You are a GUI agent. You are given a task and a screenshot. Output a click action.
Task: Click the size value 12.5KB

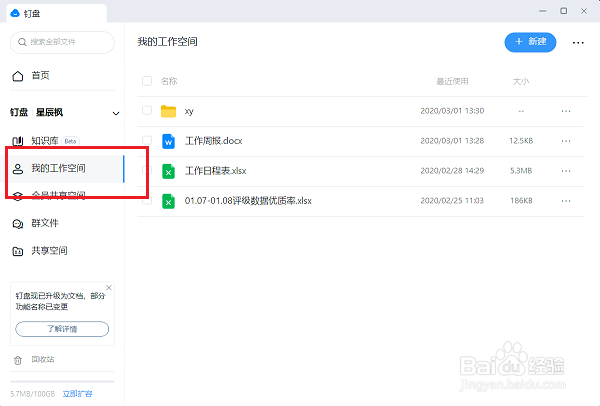pos(521,141)
